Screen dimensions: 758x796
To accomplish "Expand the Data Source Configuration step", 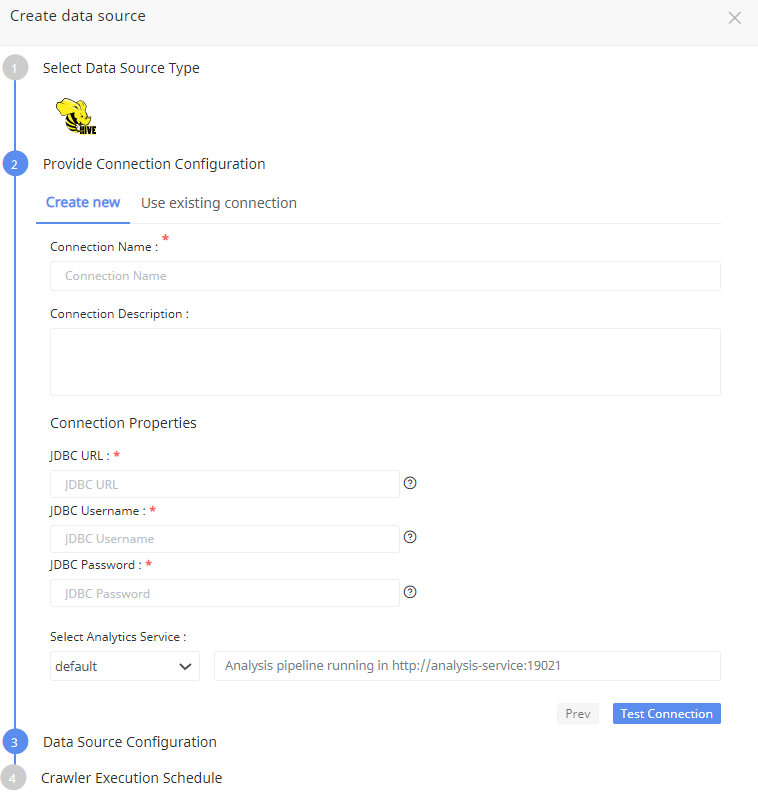I will tap(130, 742).
